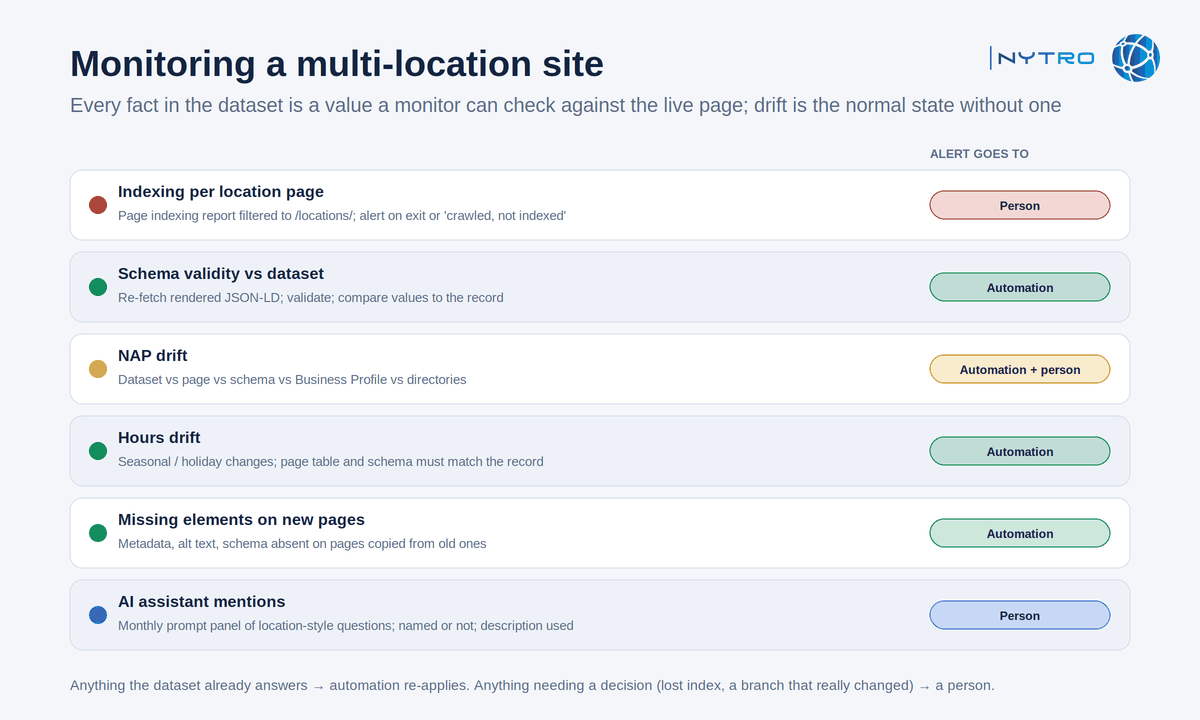This screenshot has width=1200, height=720.
Task: Click the subtitle starting 'Every fact in the dataset'
Action: click(565, 105)
